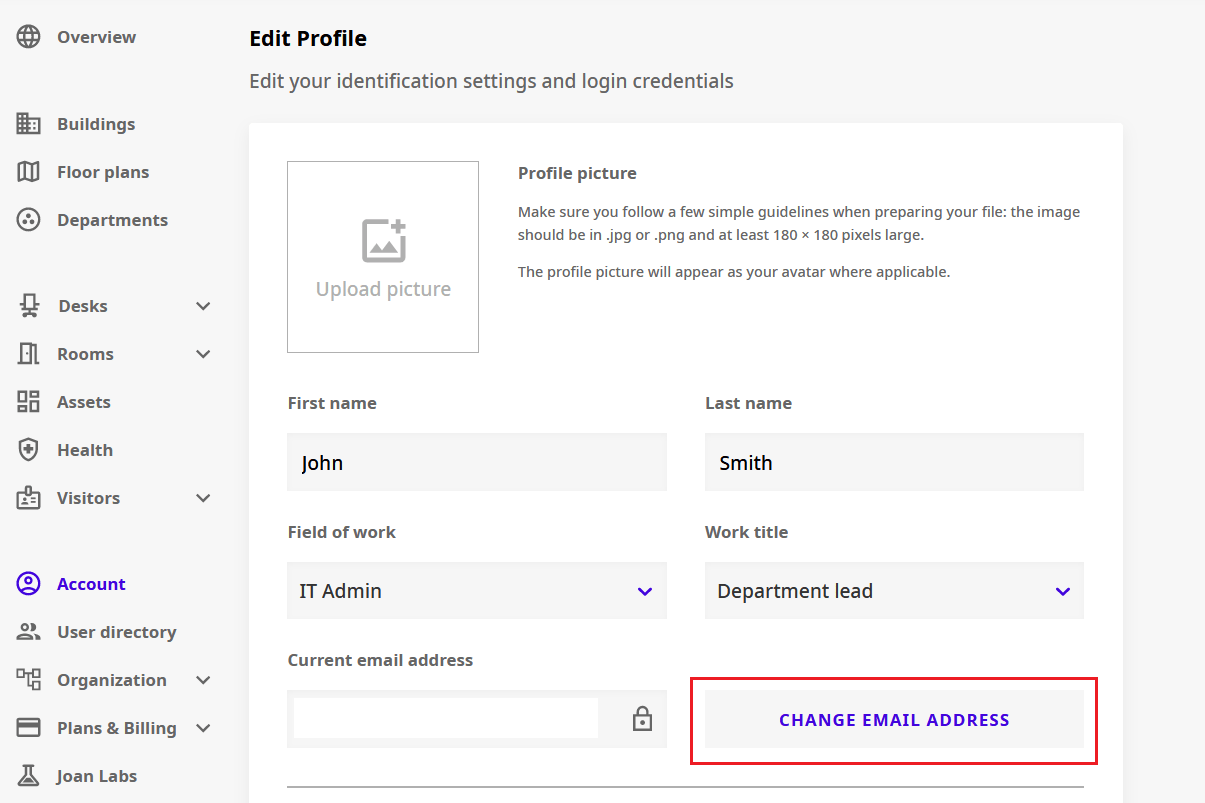This screenshot has width=1205, height=803.
Task: Switch to the Account section
Action: click(x=91, y=583)
